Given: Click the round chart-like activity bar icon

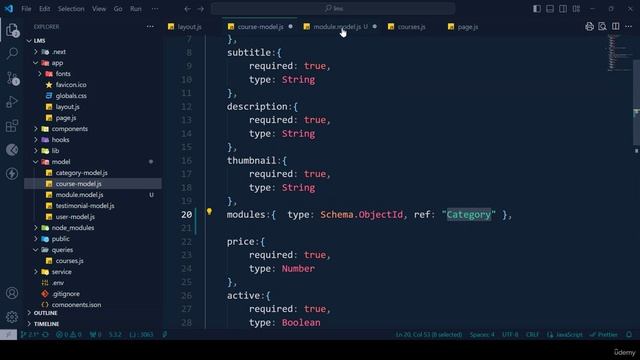Looking at the screenshot, I should point(12,150).
